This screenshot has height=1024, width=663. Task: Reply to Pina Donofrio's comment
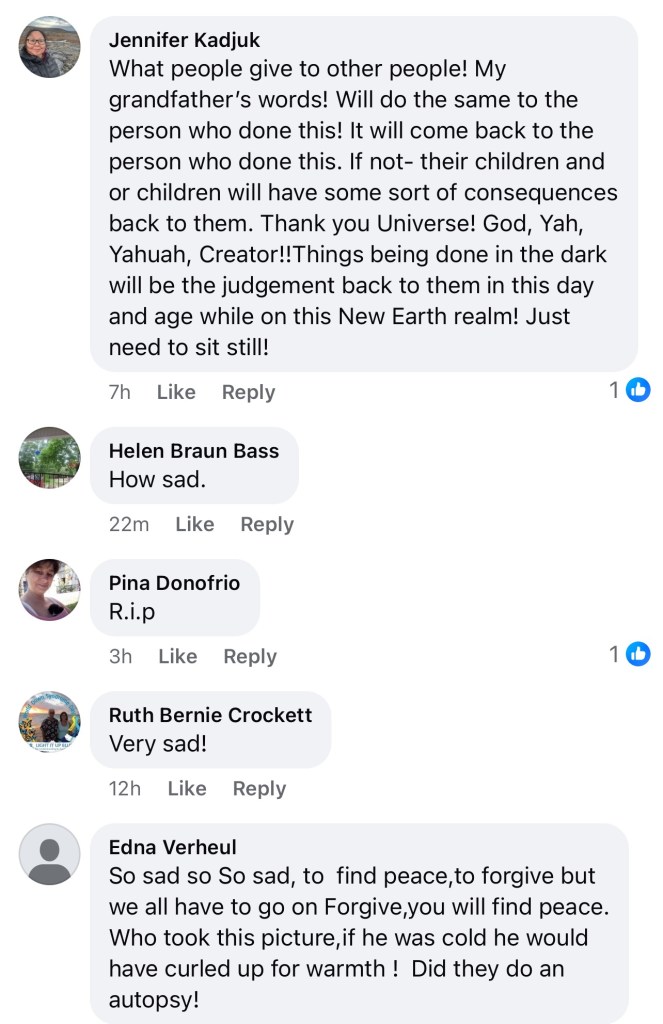[250, 656]
